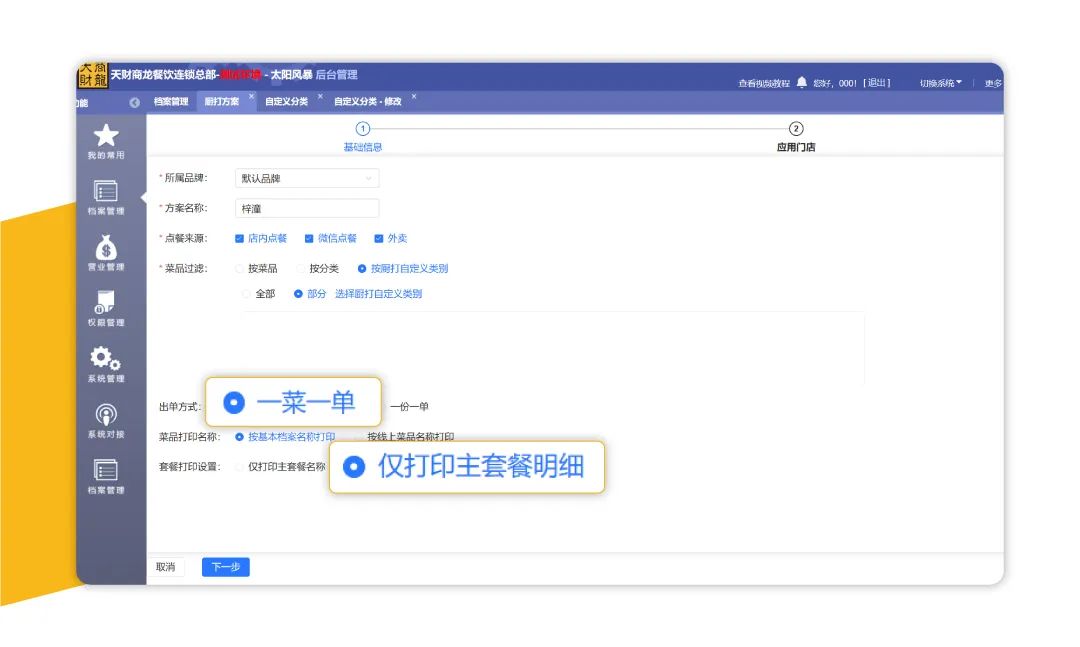Click the 应用门店 step label
The width and height of the screenshot is (1080, 647).
[796, 147]
